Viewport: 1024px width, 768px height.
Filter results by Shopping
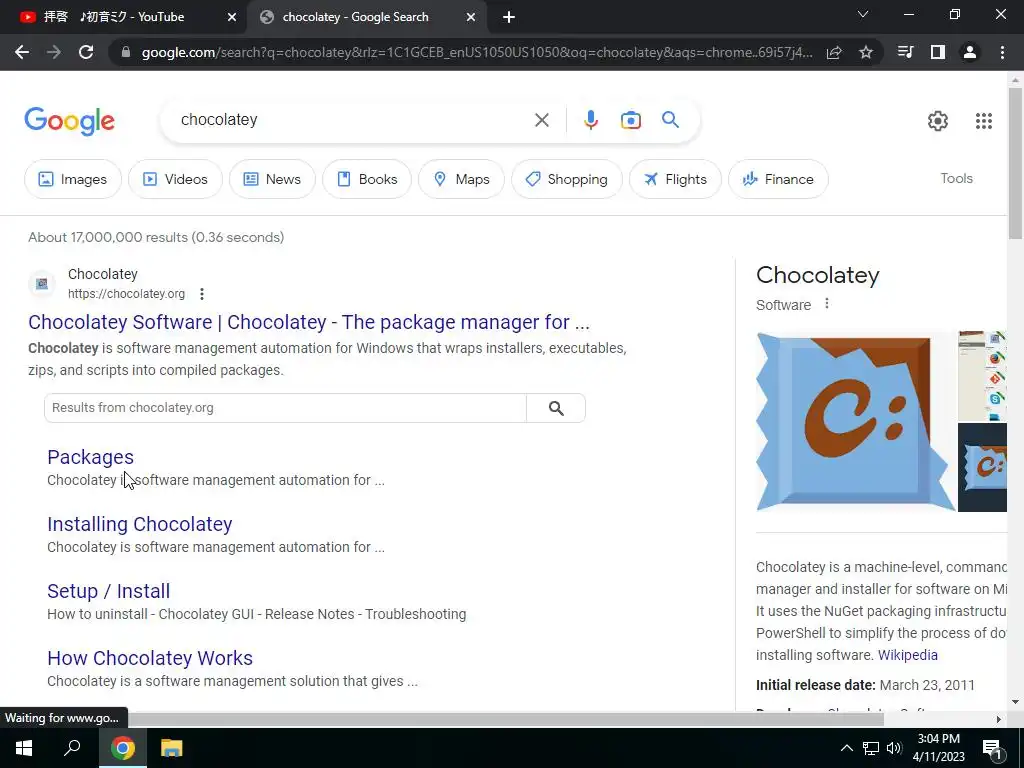566,179
